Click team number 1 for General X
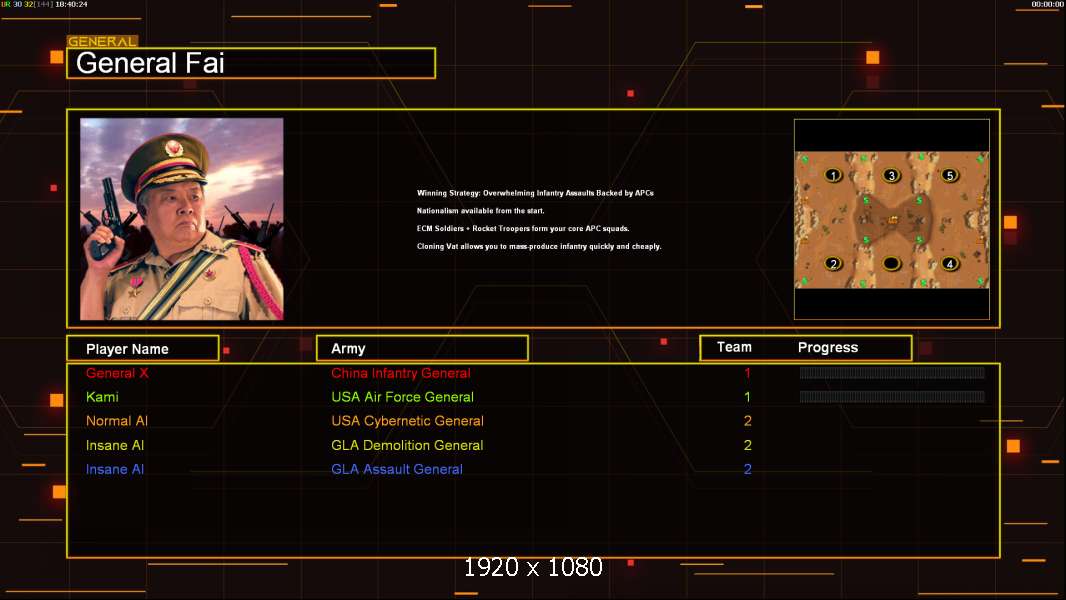The width and height of the screenshot is (1066, 600). click(747, 373)
